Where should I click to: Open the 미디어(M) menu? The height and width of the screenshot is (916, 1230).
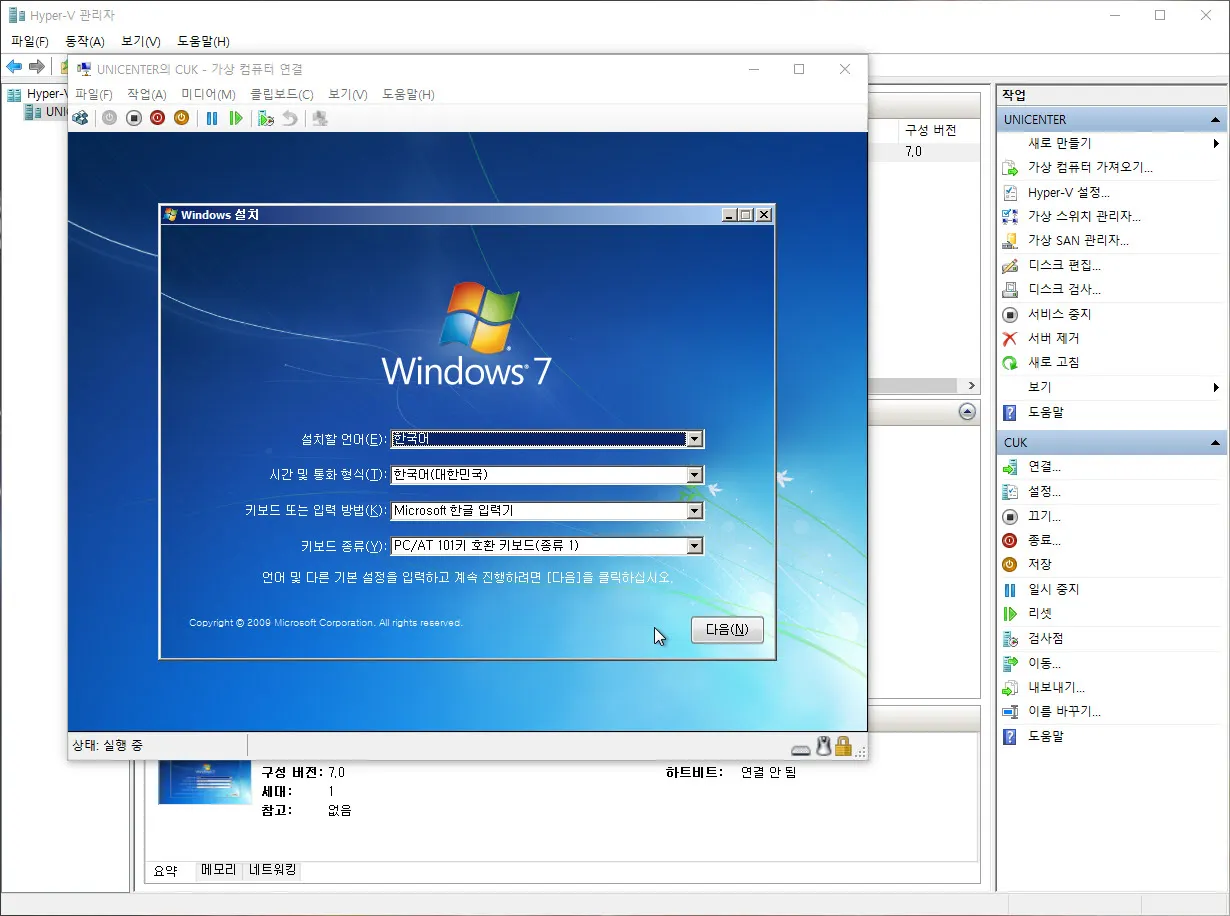(206, 94)
